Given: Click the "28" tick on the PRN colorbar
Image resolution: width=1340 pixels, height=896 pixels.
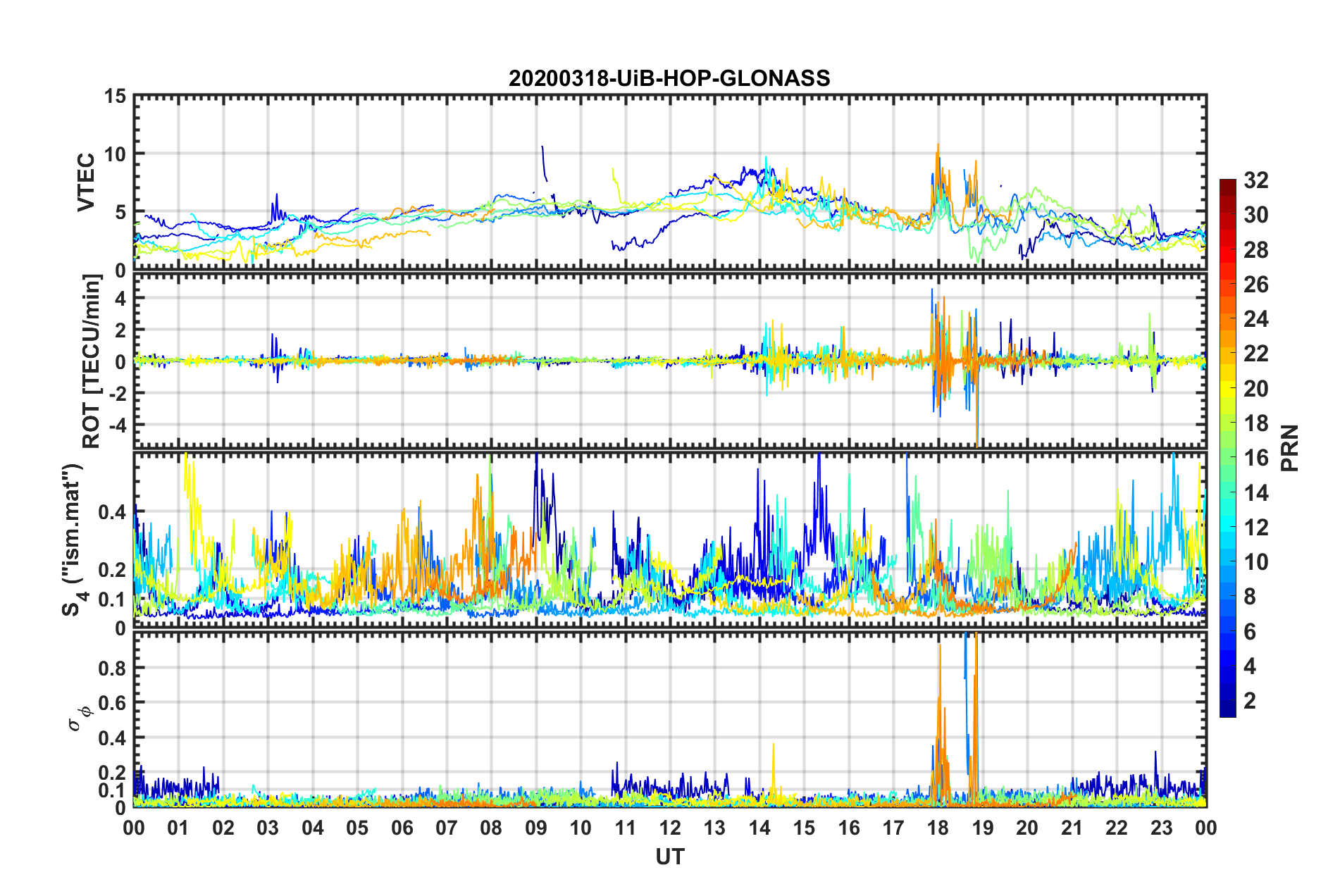Looking at the screenshot, I should pos(1256,250).
